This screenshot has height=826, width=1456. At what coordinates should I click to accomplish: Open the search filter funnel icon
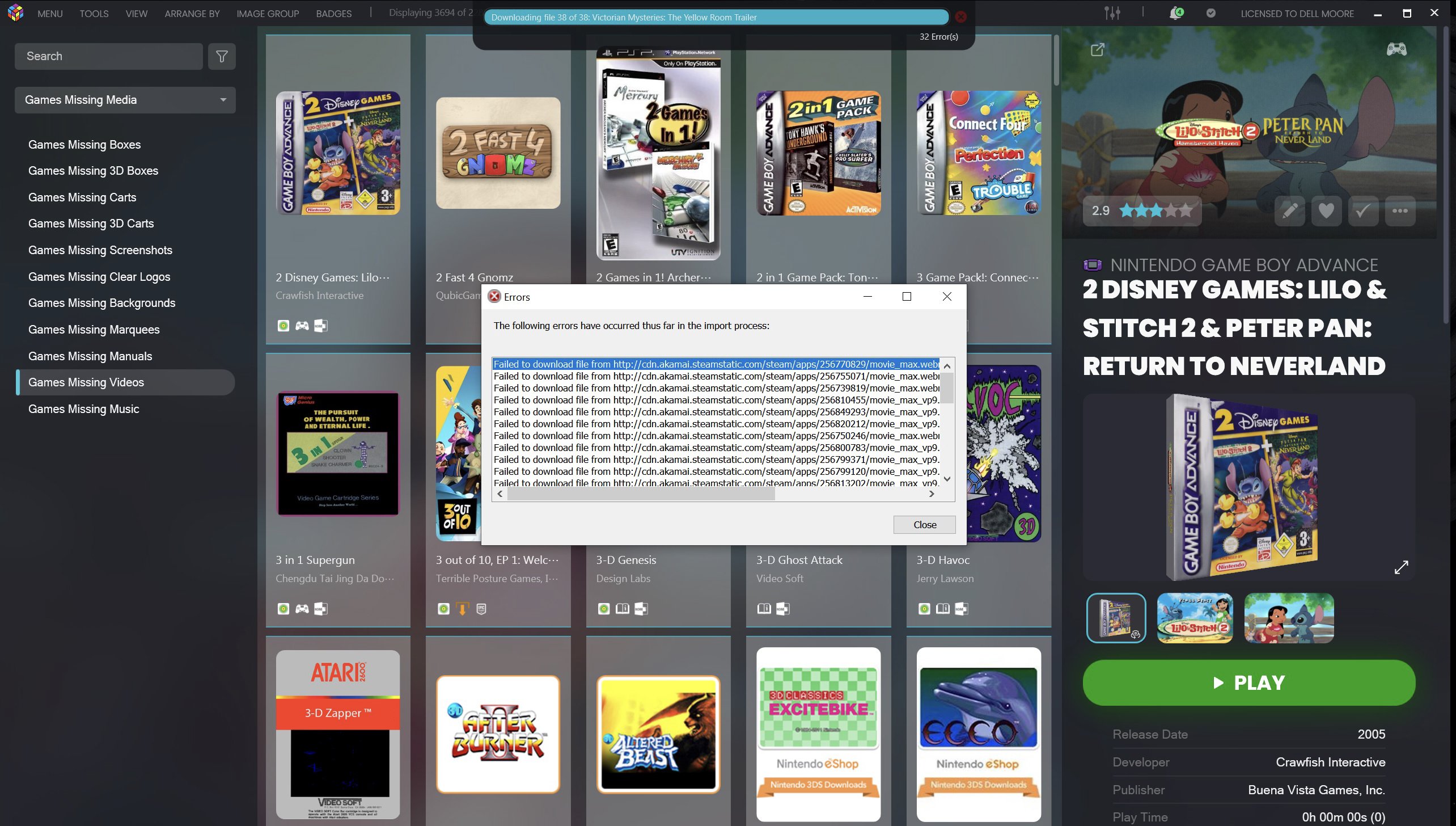[x=222, y=56]
